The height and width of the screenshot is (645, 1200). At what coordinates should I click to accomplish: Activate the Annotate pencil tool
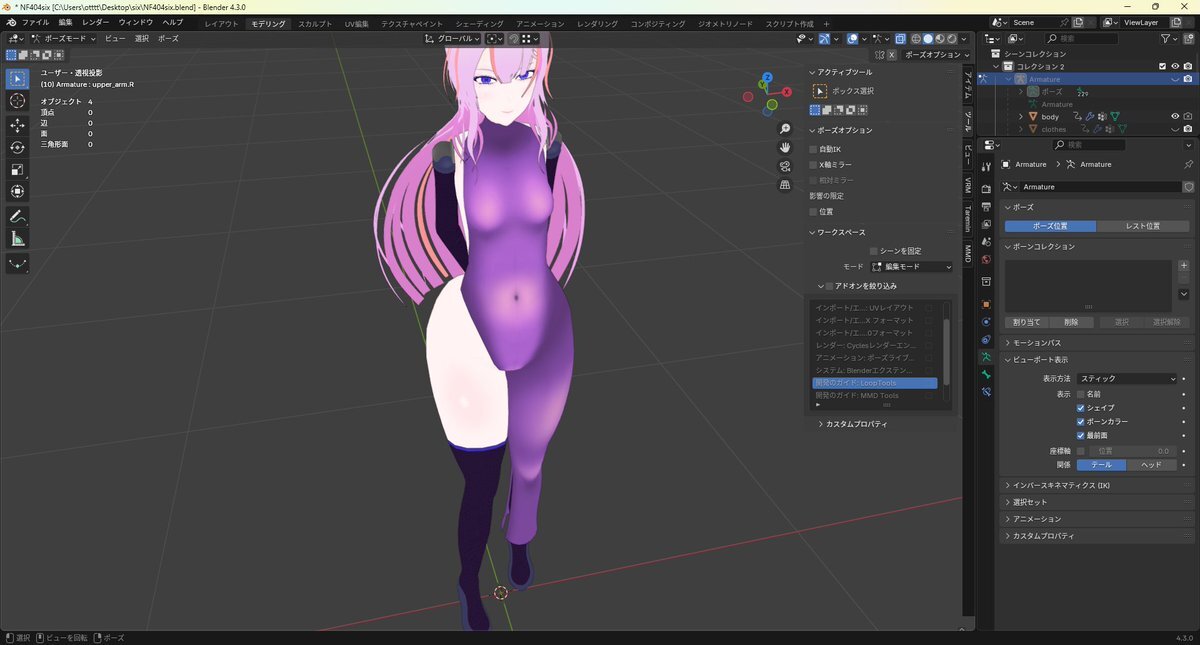click(x=17, y=216)
